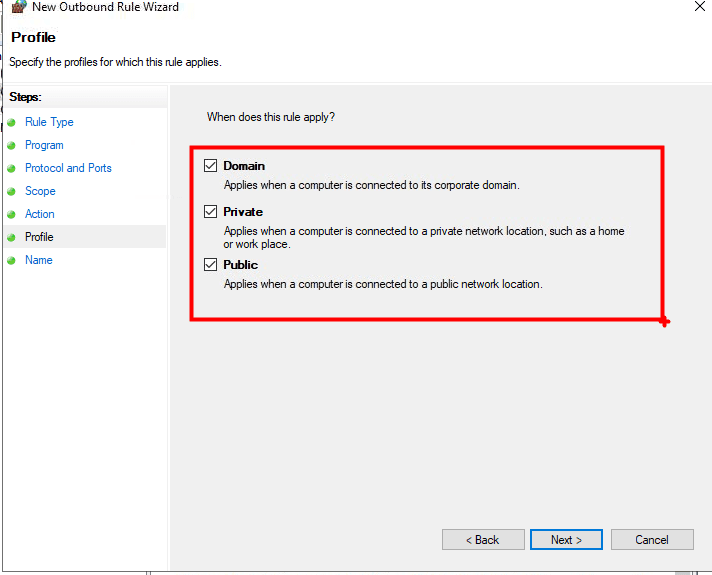Click the green bullet beside Scope
This screenshot has width=712, height=575.
12,192
